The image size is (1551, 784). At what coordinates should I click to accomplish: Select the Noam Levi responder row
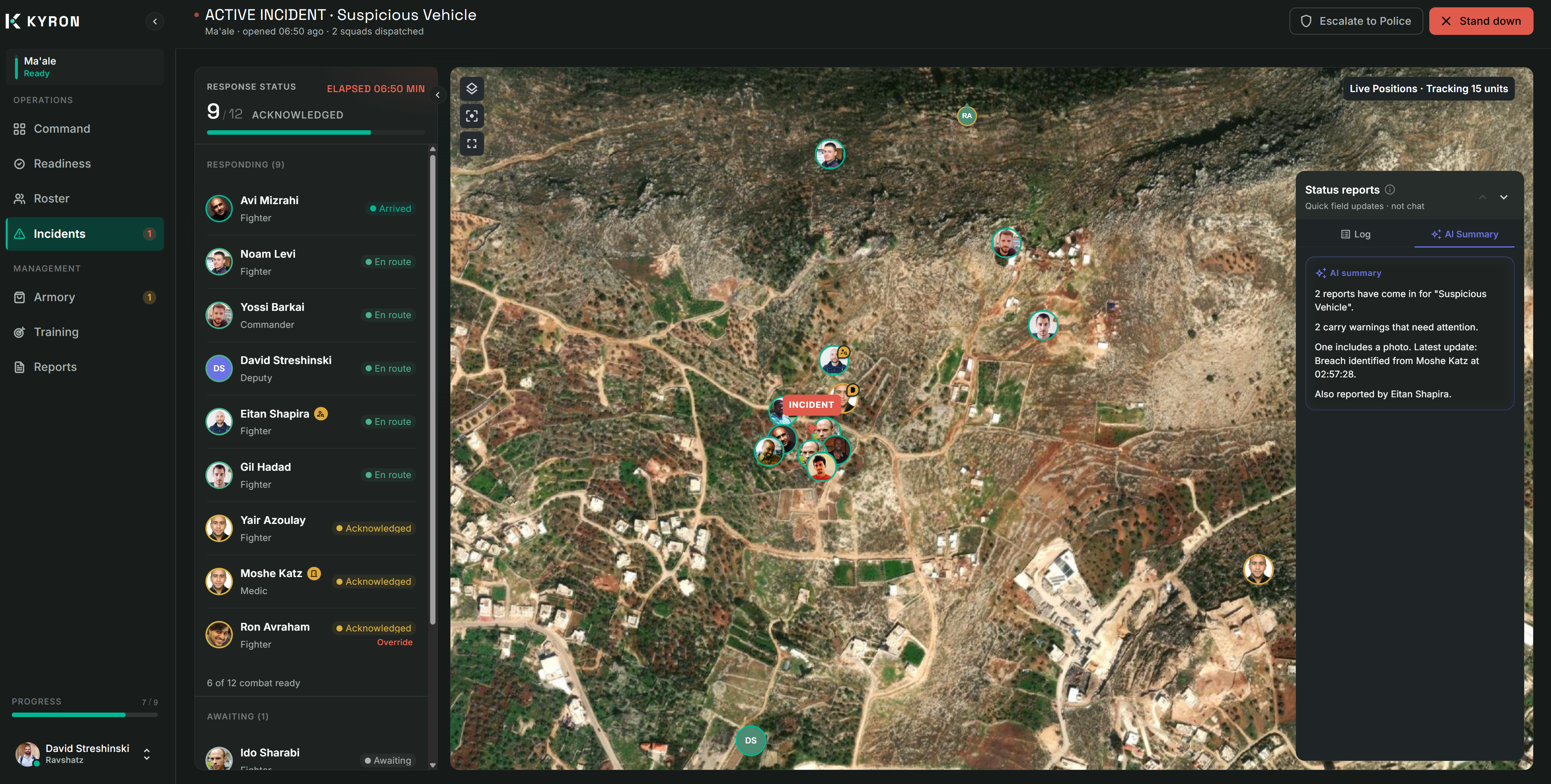(311, 263)
